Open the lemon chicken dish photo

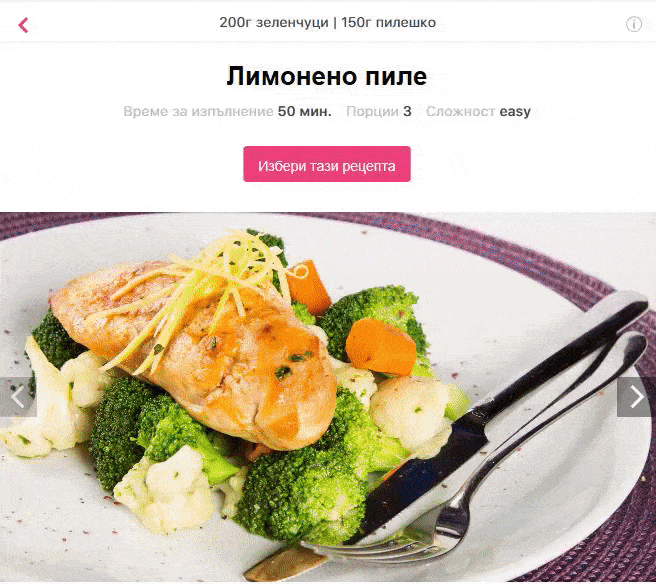click(328, 397)
